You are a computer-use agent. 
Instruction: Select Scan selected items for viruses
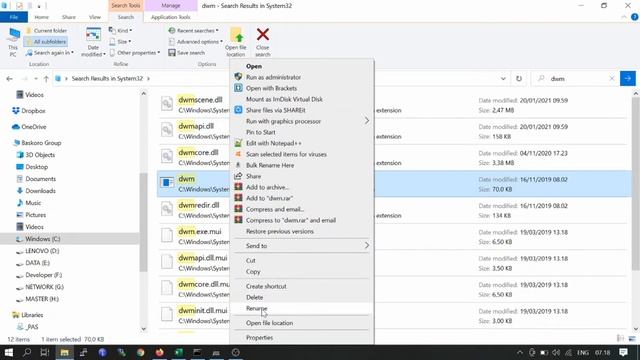(302, 154)
